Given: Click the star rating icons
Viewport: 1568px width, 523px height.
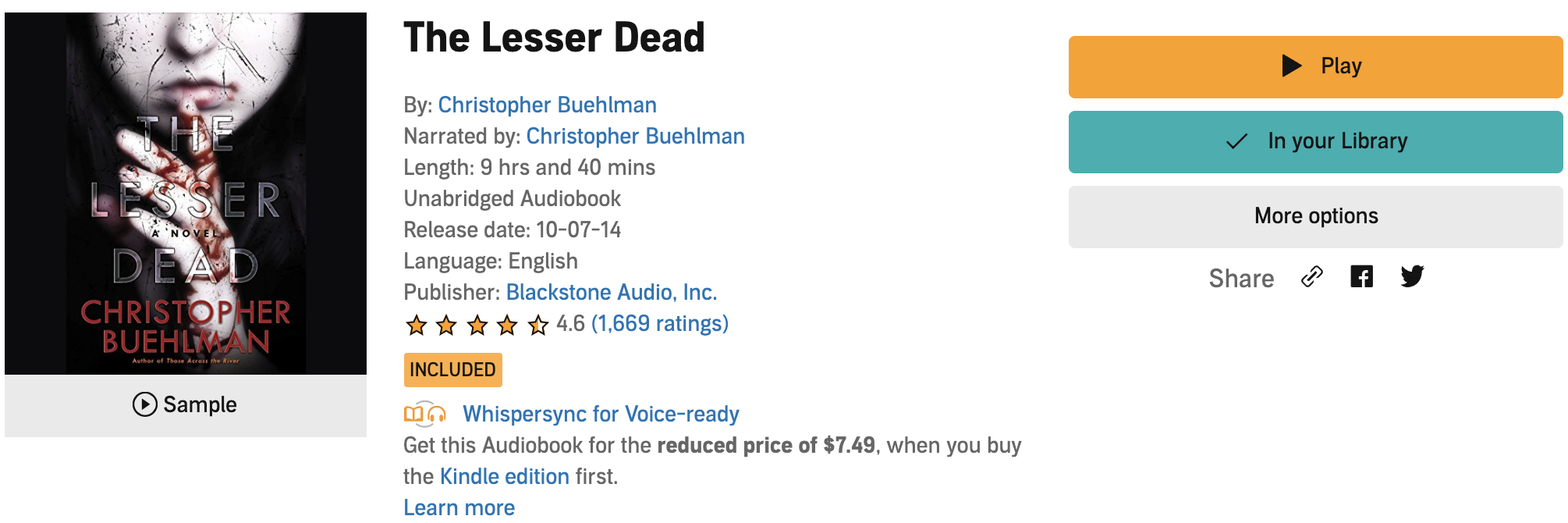Looking at the screenshot, I should tap(477, 325).
